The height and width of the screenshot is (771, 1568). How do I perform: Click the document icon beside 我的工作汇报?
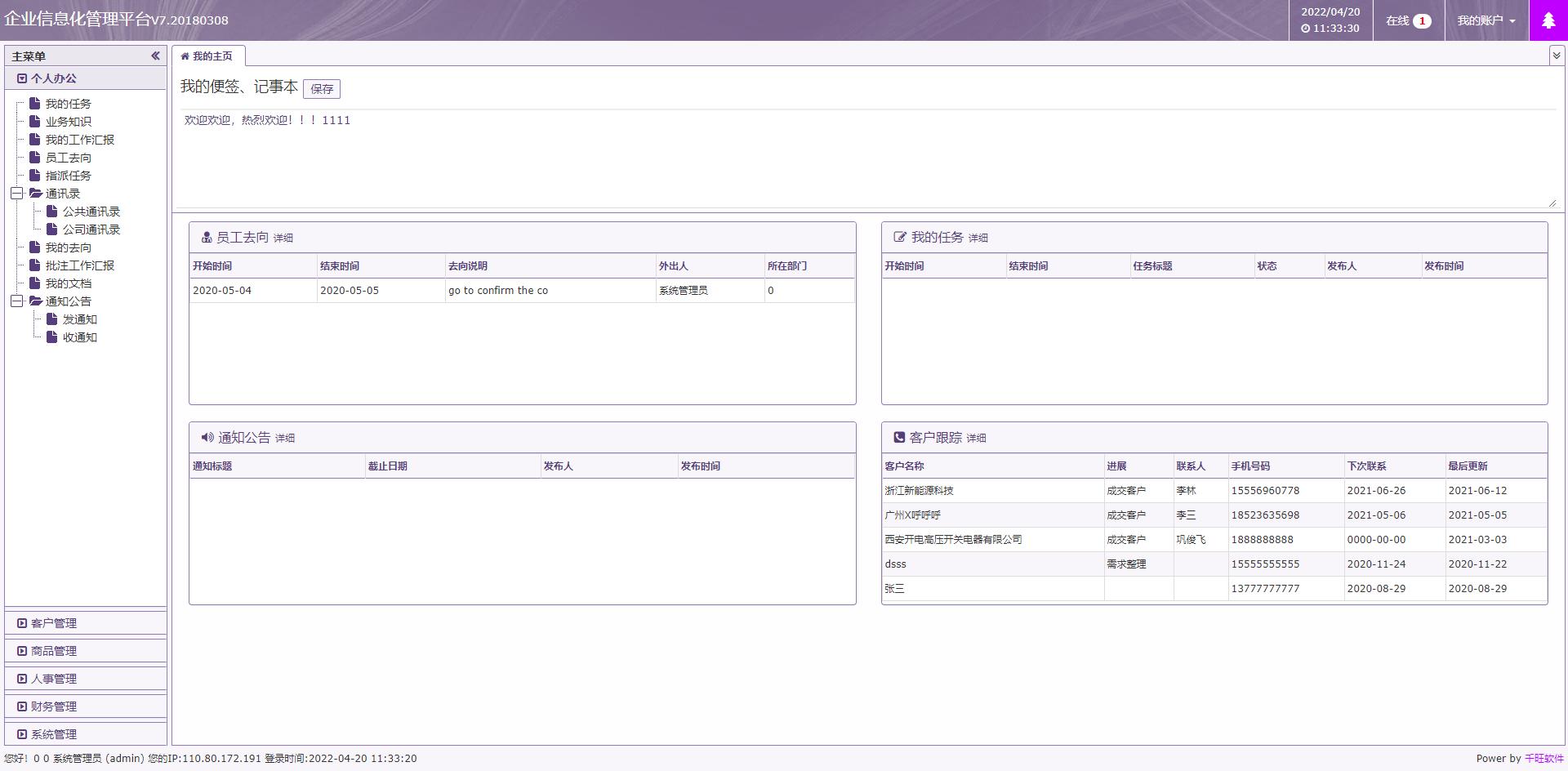34,139
